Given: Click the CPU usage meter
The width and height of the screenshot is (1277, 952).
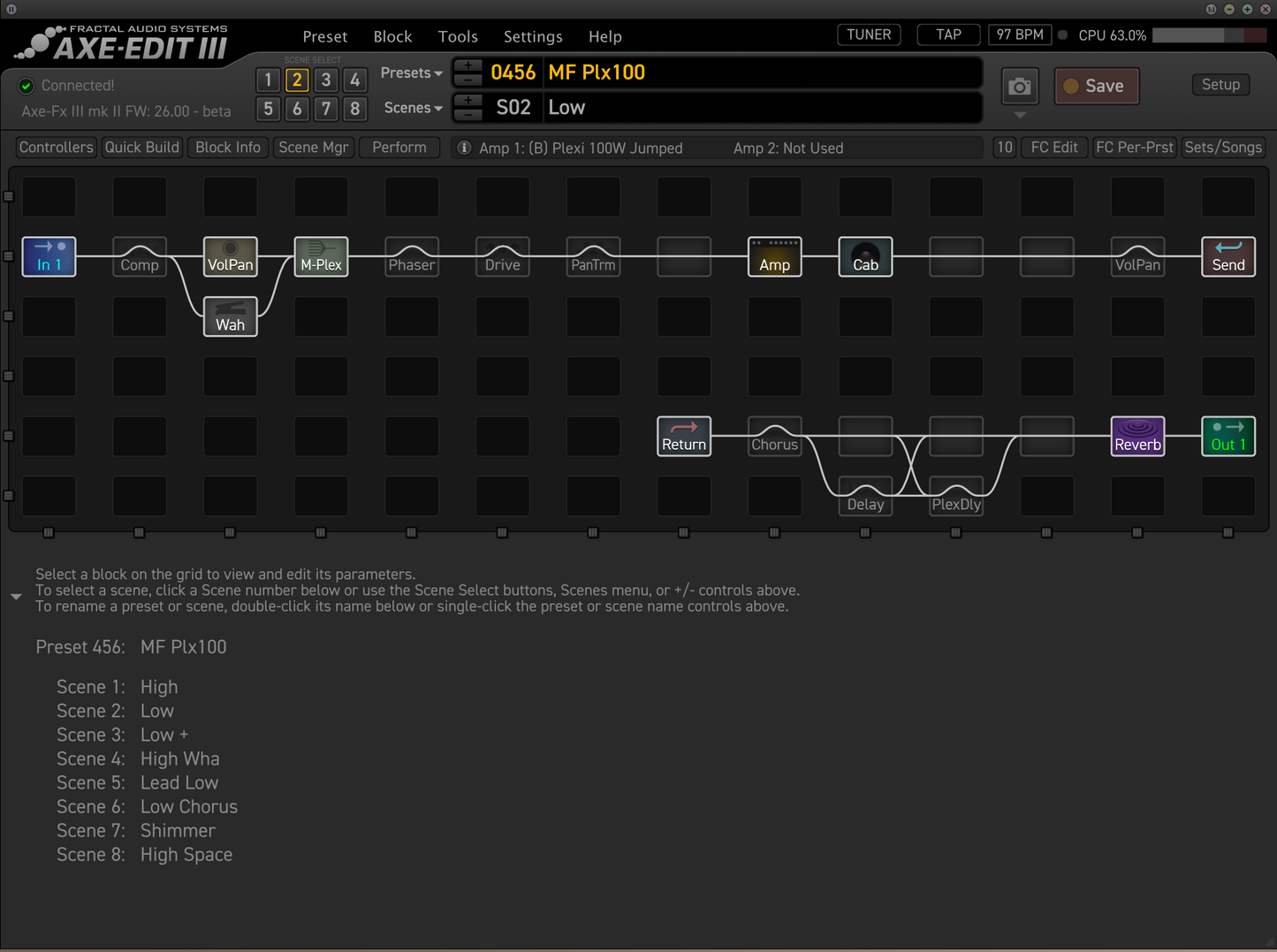Looking at the screenshot, I should click(1211, 35).
